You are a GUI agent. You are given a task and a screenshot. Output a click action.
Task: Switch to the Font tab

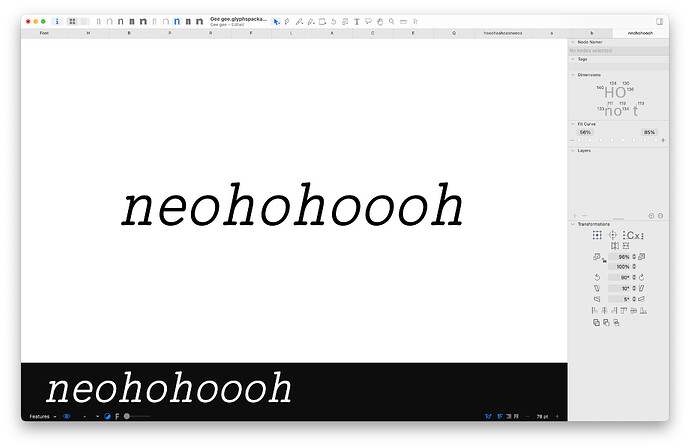click(44, 33)
